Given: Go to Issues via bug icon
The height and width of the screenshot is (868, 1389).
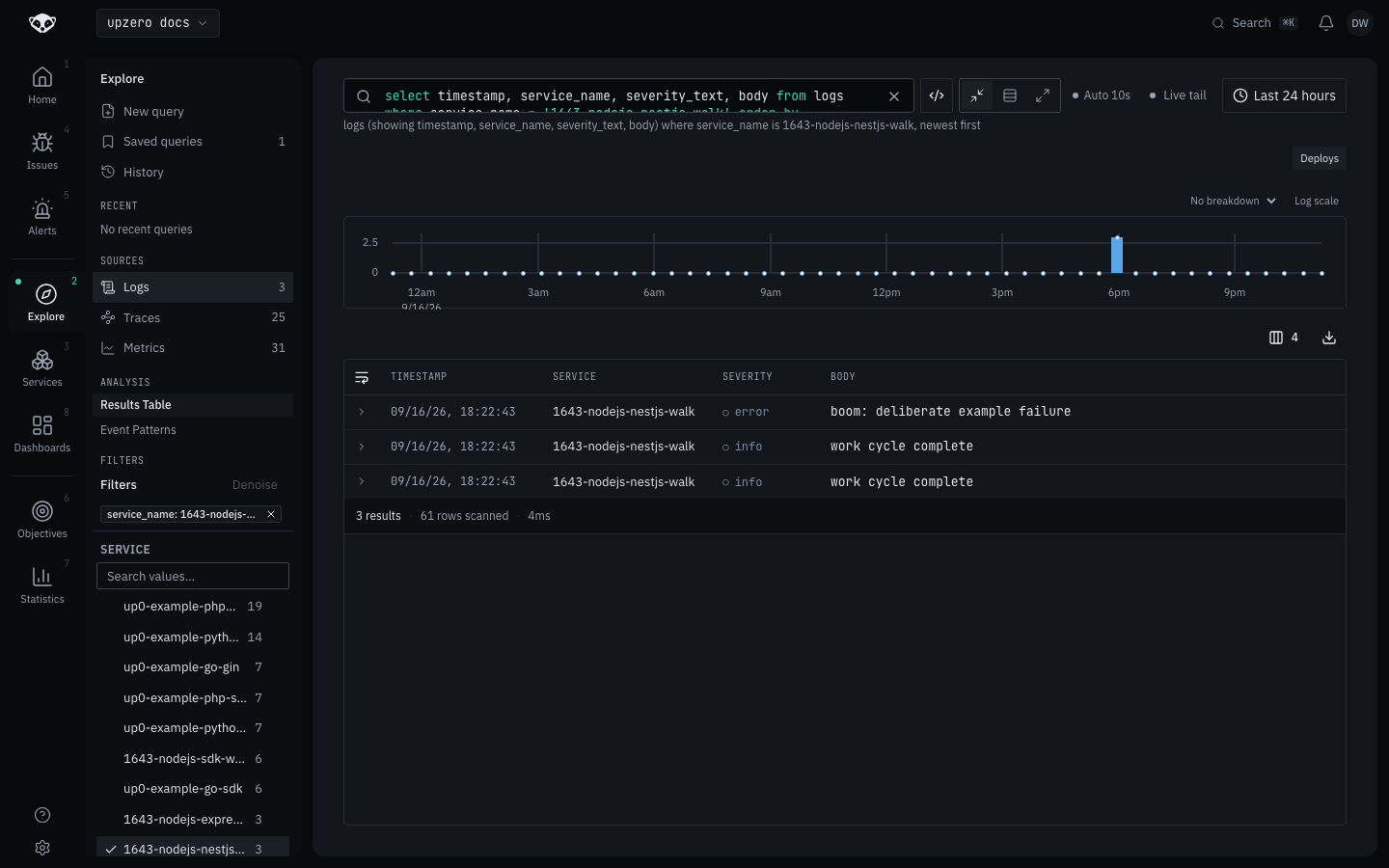Looking at the screenshot, I should 42,151.
